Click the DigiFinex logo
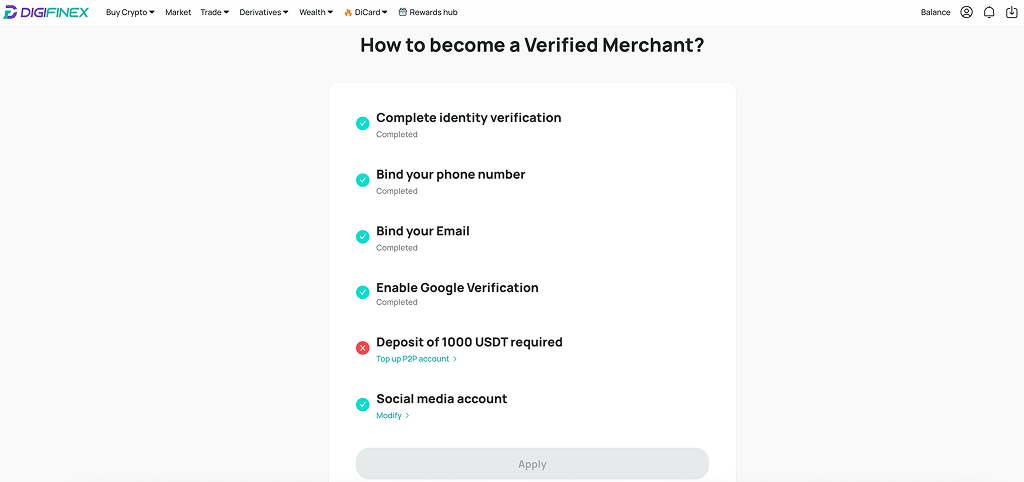Image resolution: width=1024 pixels, height=482 pixels. [x=45, y=12]
